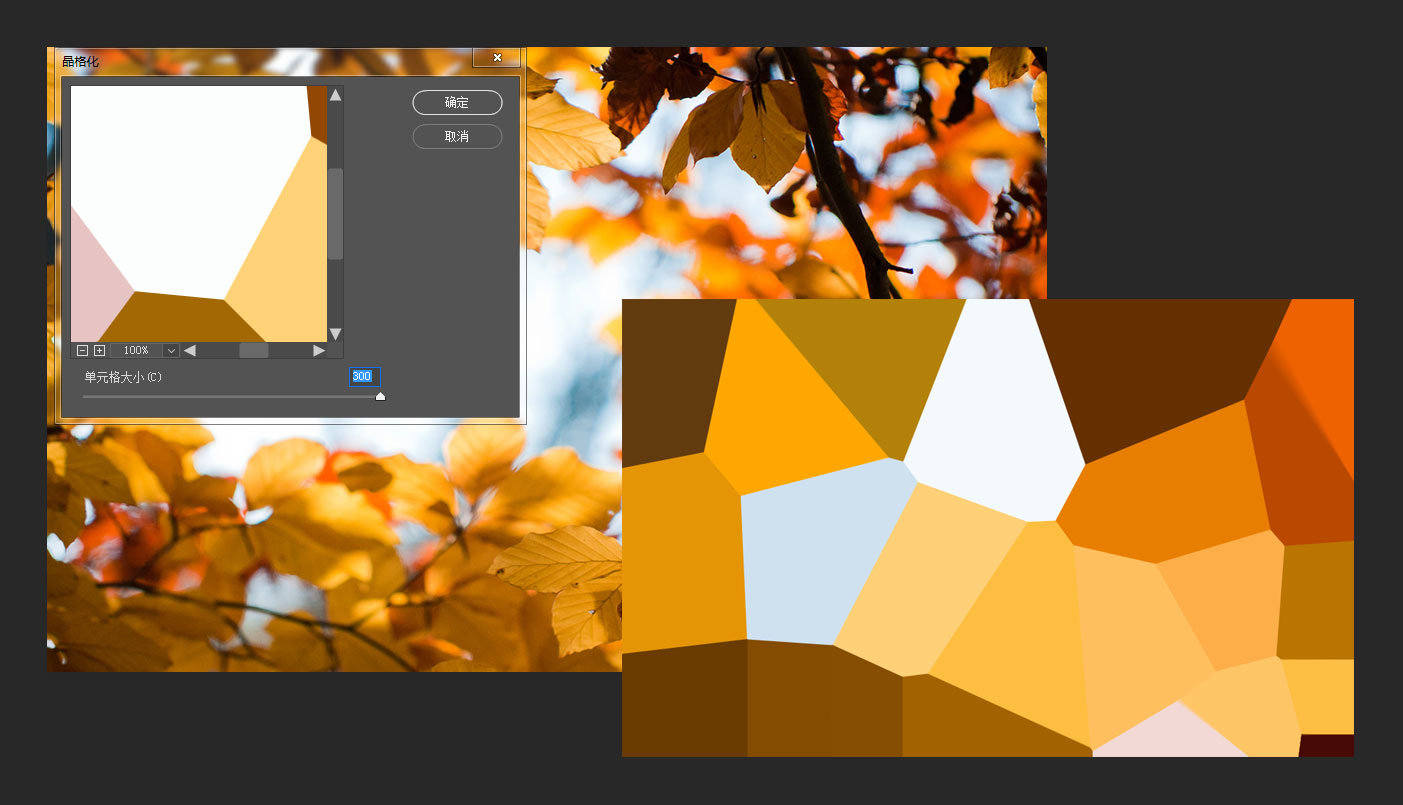Confirm the filter with 确定 button
The image size is (1403, 805).
pos(457,103)
